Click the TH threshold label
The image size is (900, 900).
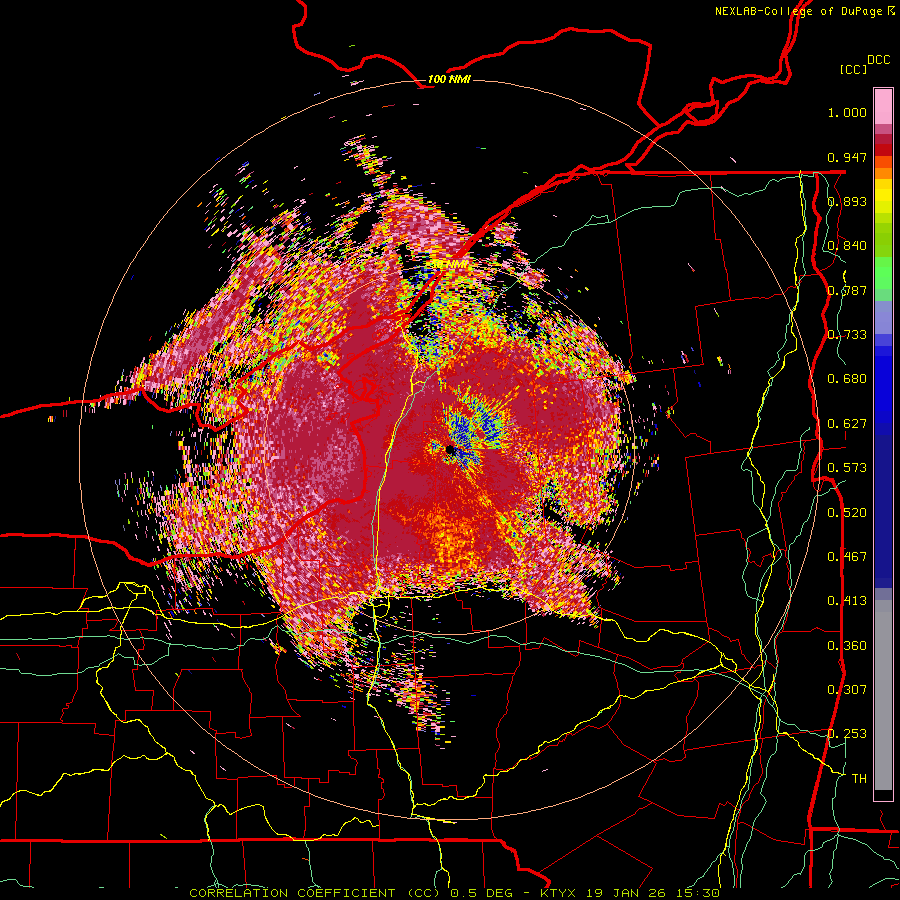859,779
